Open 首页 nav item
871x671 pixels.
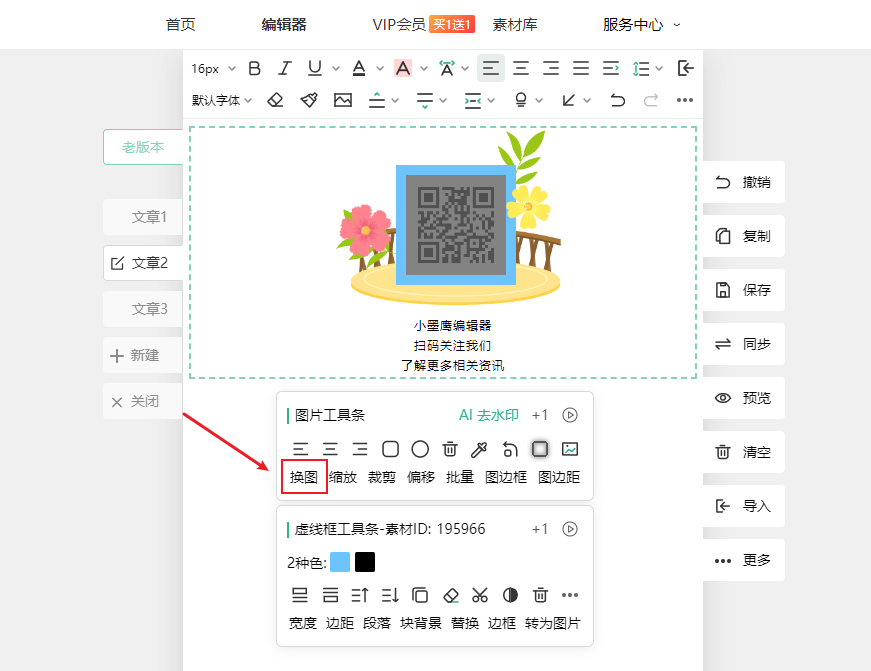pyautogui.click(x=181, y=24)
